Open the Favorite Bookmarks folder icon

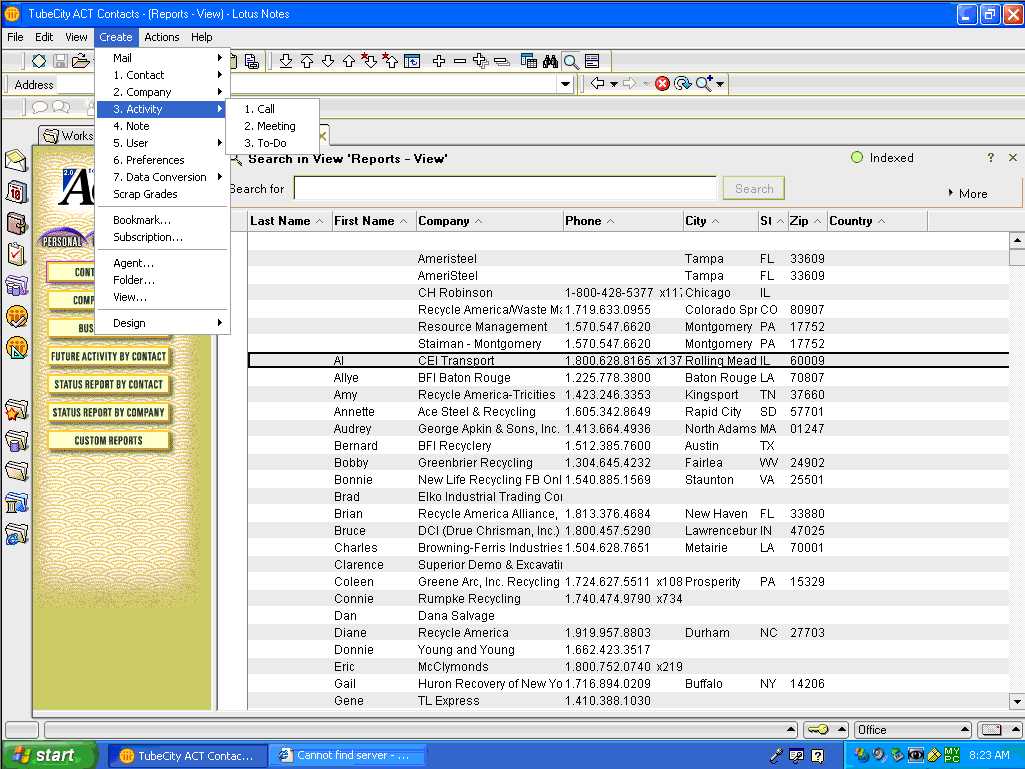(x=16, y=410)
